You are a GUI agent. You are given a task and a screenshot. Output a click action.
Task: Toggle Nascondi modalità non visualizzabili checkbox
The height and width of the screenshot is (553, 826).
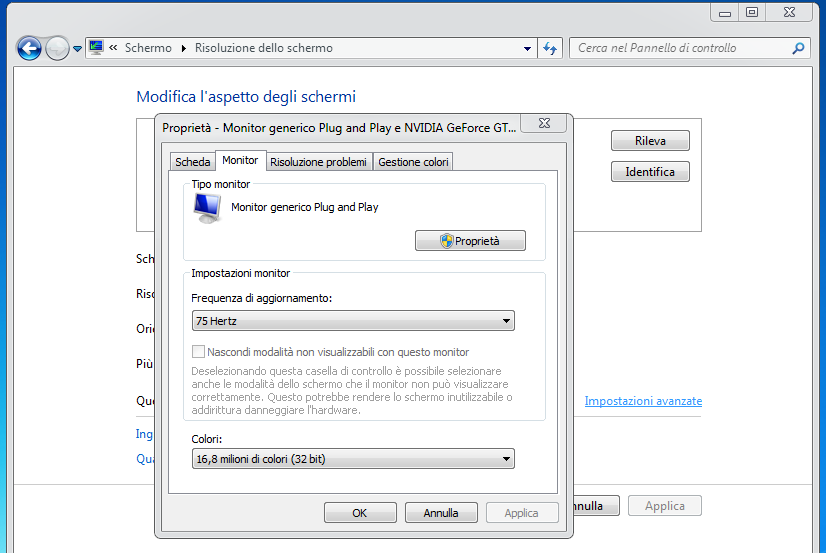pyautogui.click(x=198, y=352)
